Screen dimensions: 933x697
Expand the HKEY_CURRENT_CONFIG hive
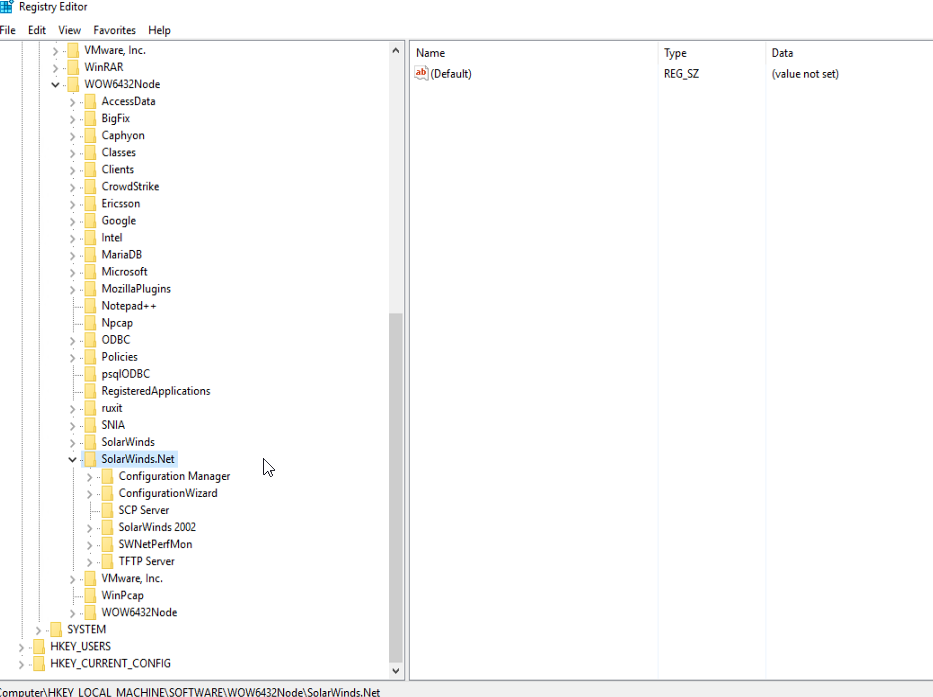pyautogui.click(x=21, y=664)
